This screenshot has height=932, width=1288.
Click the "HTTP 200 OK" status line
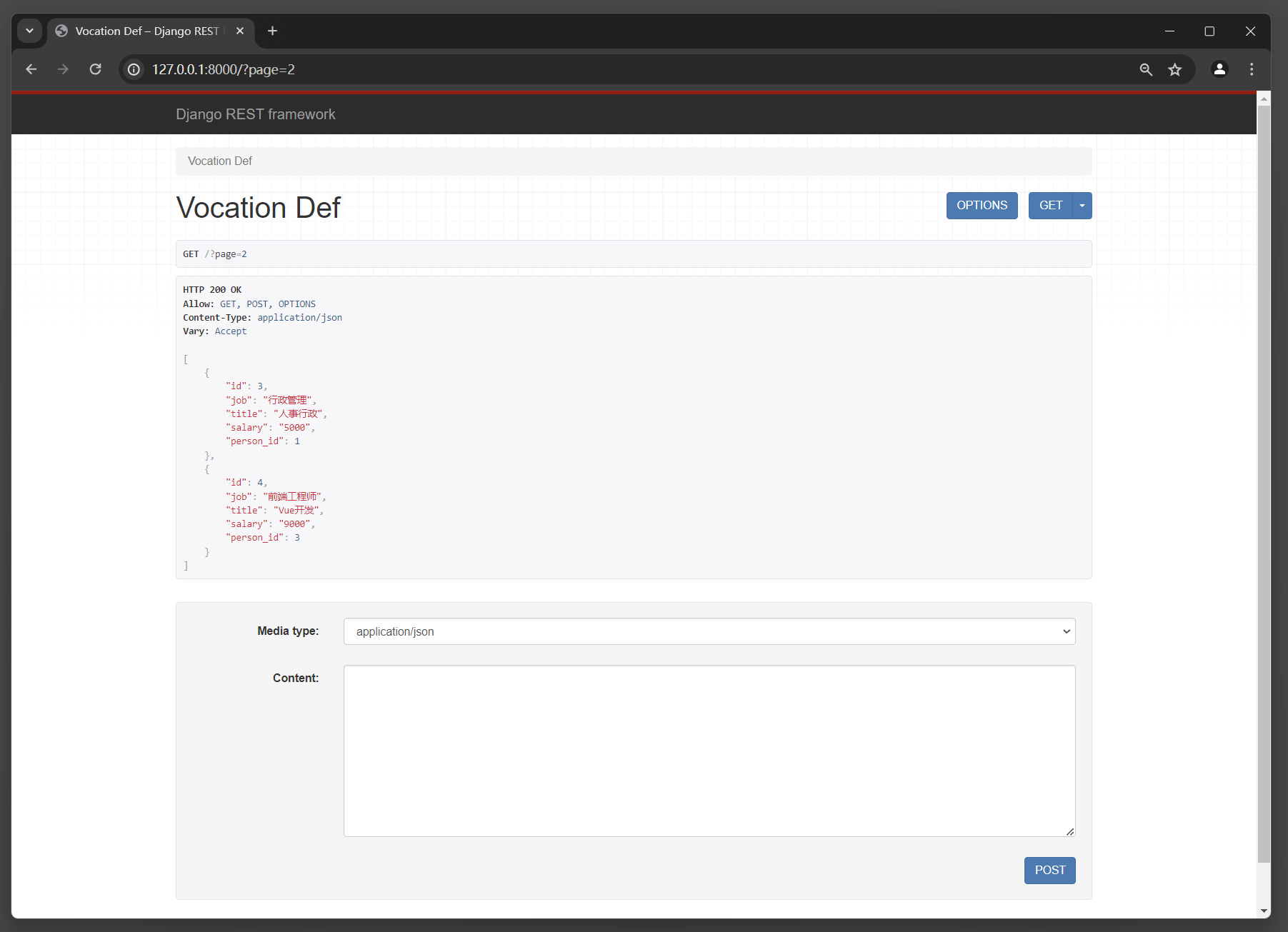coord(212,290)
